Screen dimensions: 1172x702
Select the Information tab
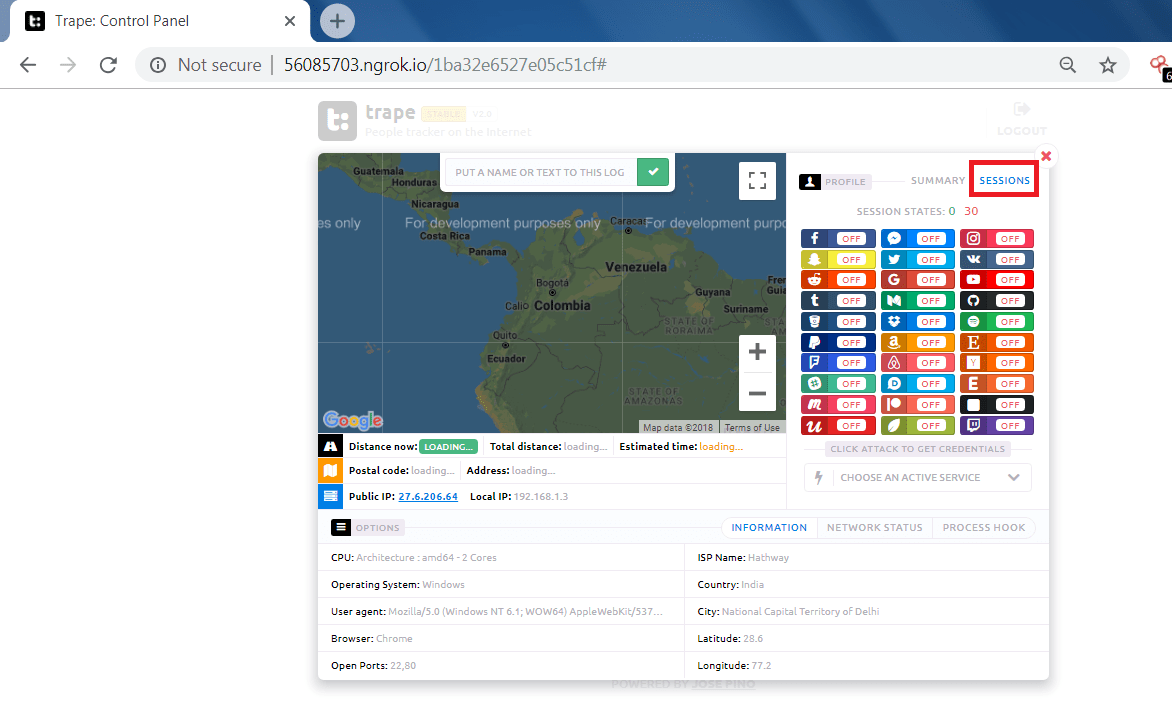click(769, 528)
